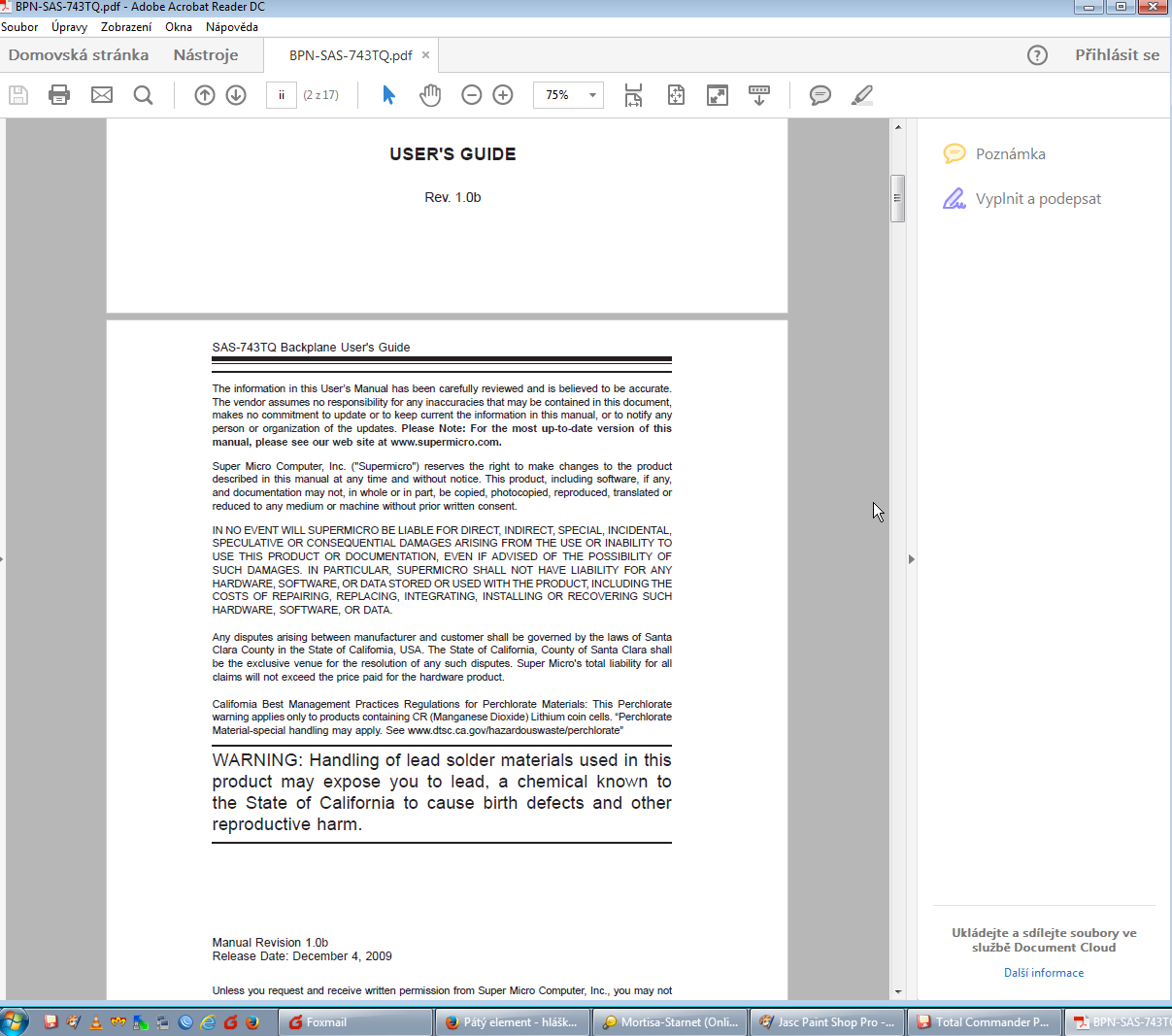Image resolution: width=1172 pixels, height=1036 pixels.
Task: Go to the previous page arrow
Action: coord(204,95)
